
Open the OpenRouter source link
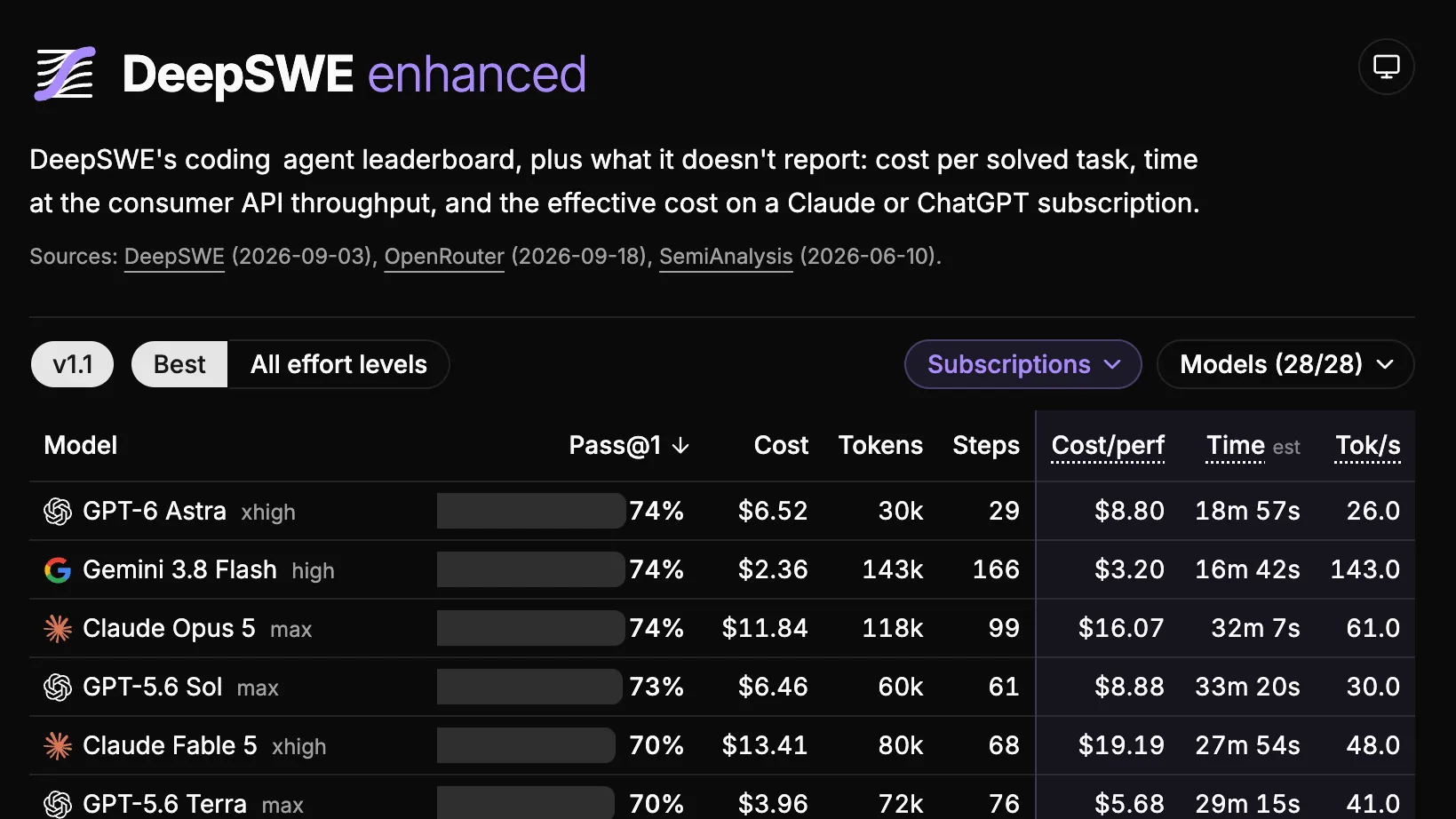444,257
